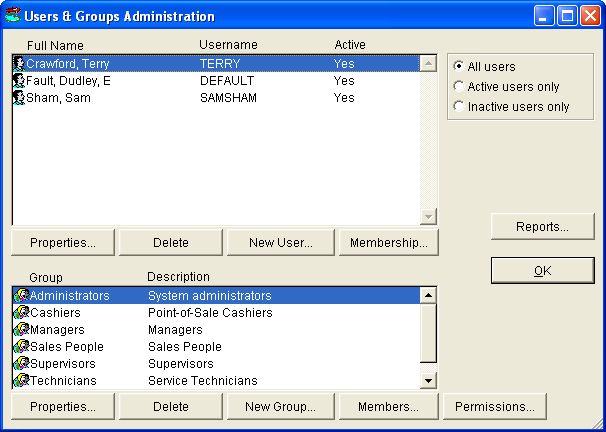Viewport: 606px width, 432px height.
Task: Click the users list scroll down arrow
Action: [x=428, y=216]
